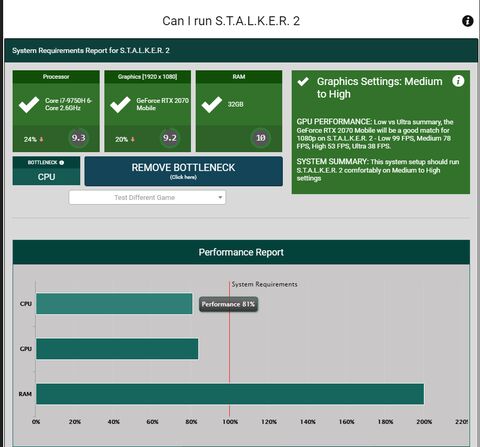Click the processor 9.3 score badge
This screenshot has width=480, height=447.
79,138
